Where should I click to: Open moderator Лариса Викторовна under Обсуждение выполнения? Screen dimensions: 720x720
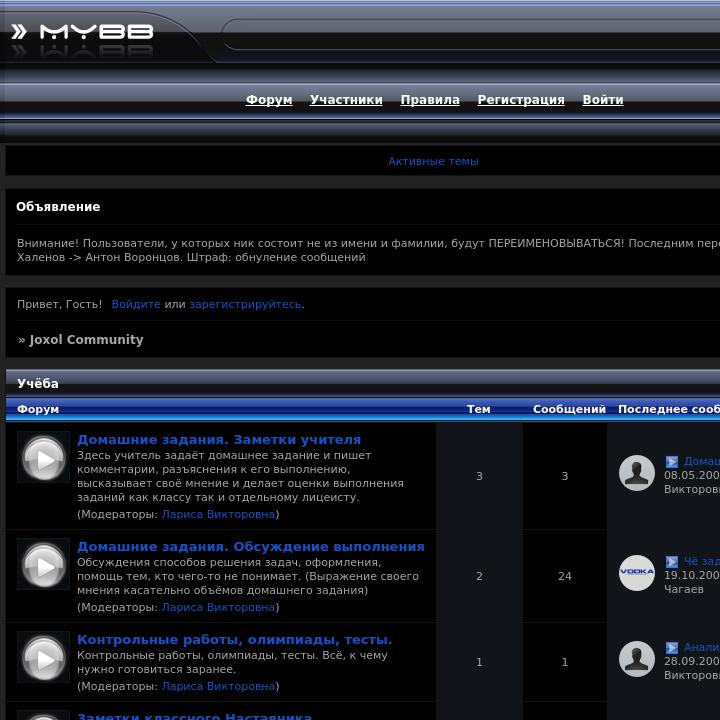pos(219,607)
